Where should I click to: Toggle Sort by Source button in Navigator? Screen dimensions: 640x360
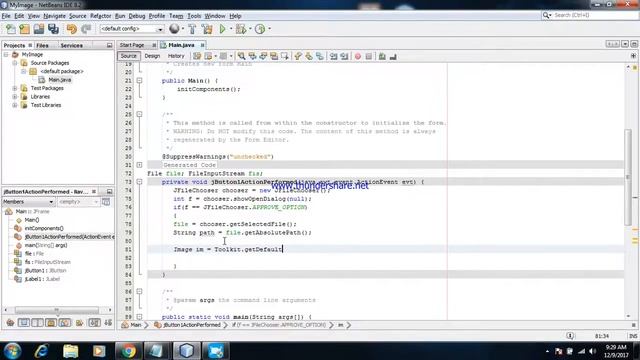(108, 323)
